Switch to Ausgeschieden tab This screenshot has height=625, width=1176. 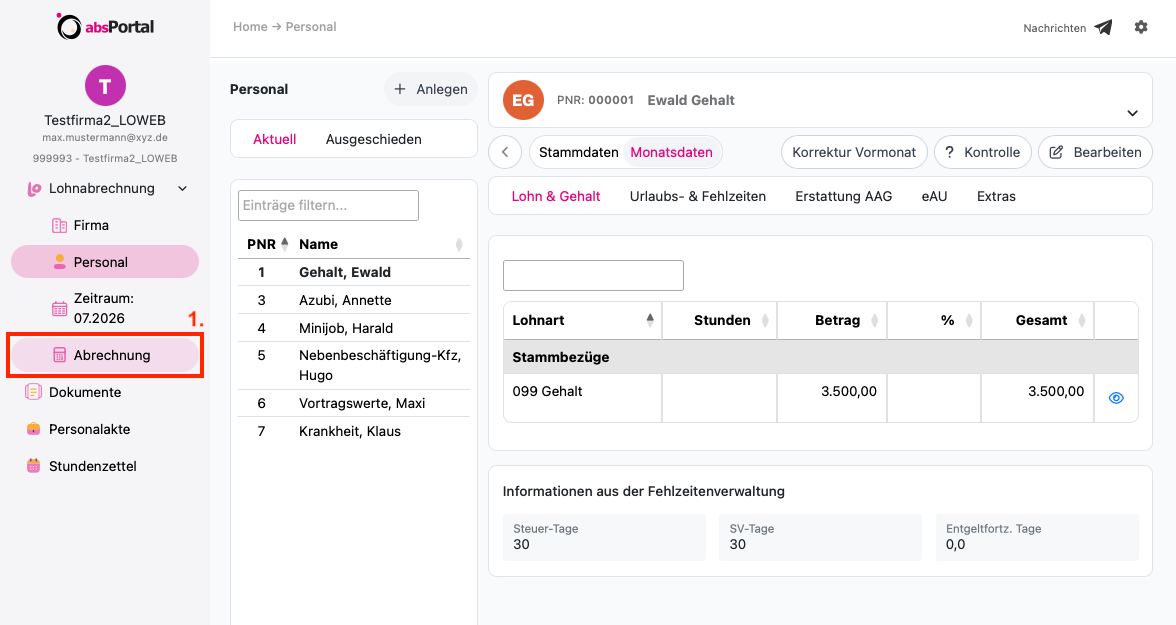click(374, 140)
